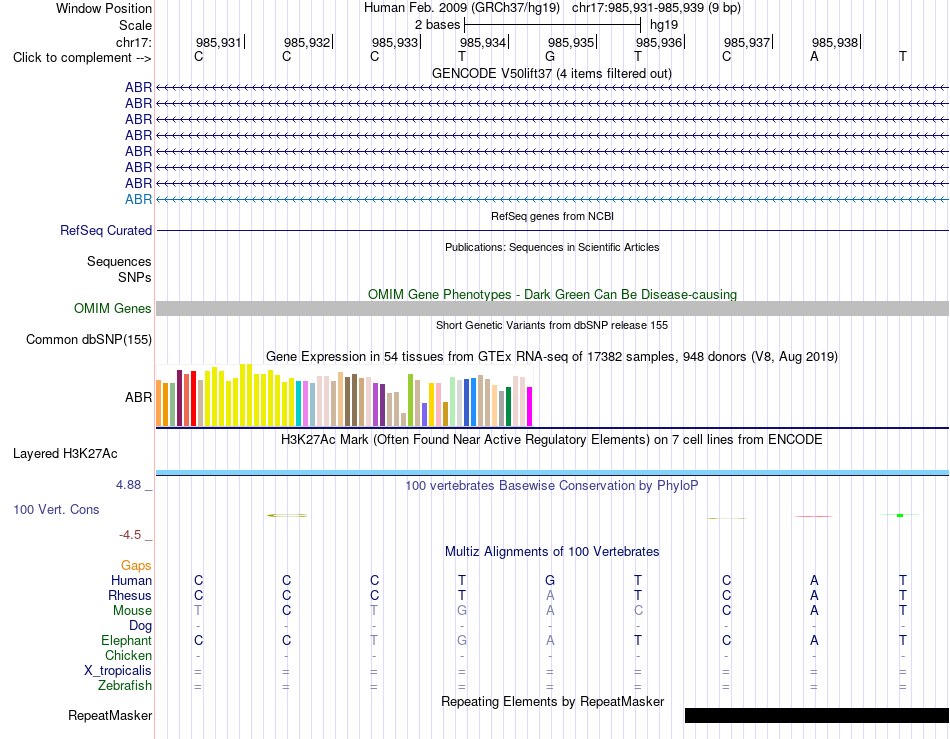This screenshot has width=950, height=739.
Task: Click the 'H3K27Ac Mark' ENCODE track title
Action: (552, 439)
